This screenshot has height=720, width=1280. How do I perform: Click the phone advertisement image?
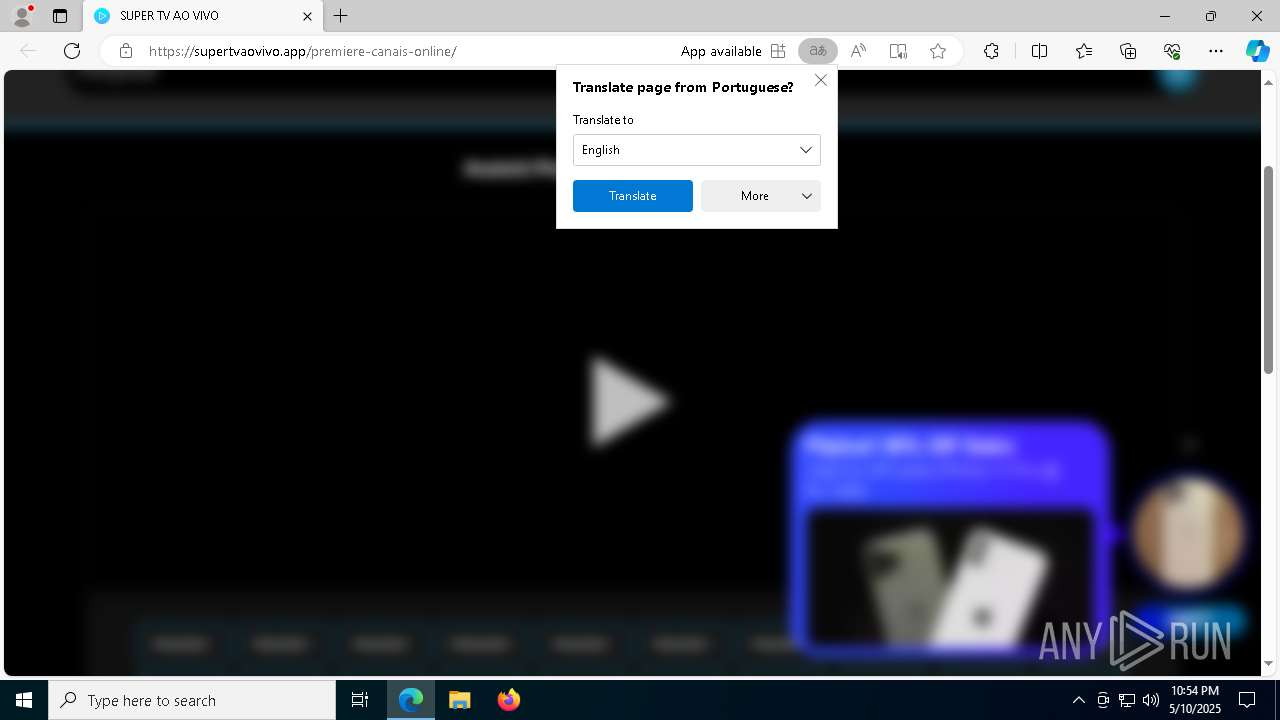pos(950,578)
